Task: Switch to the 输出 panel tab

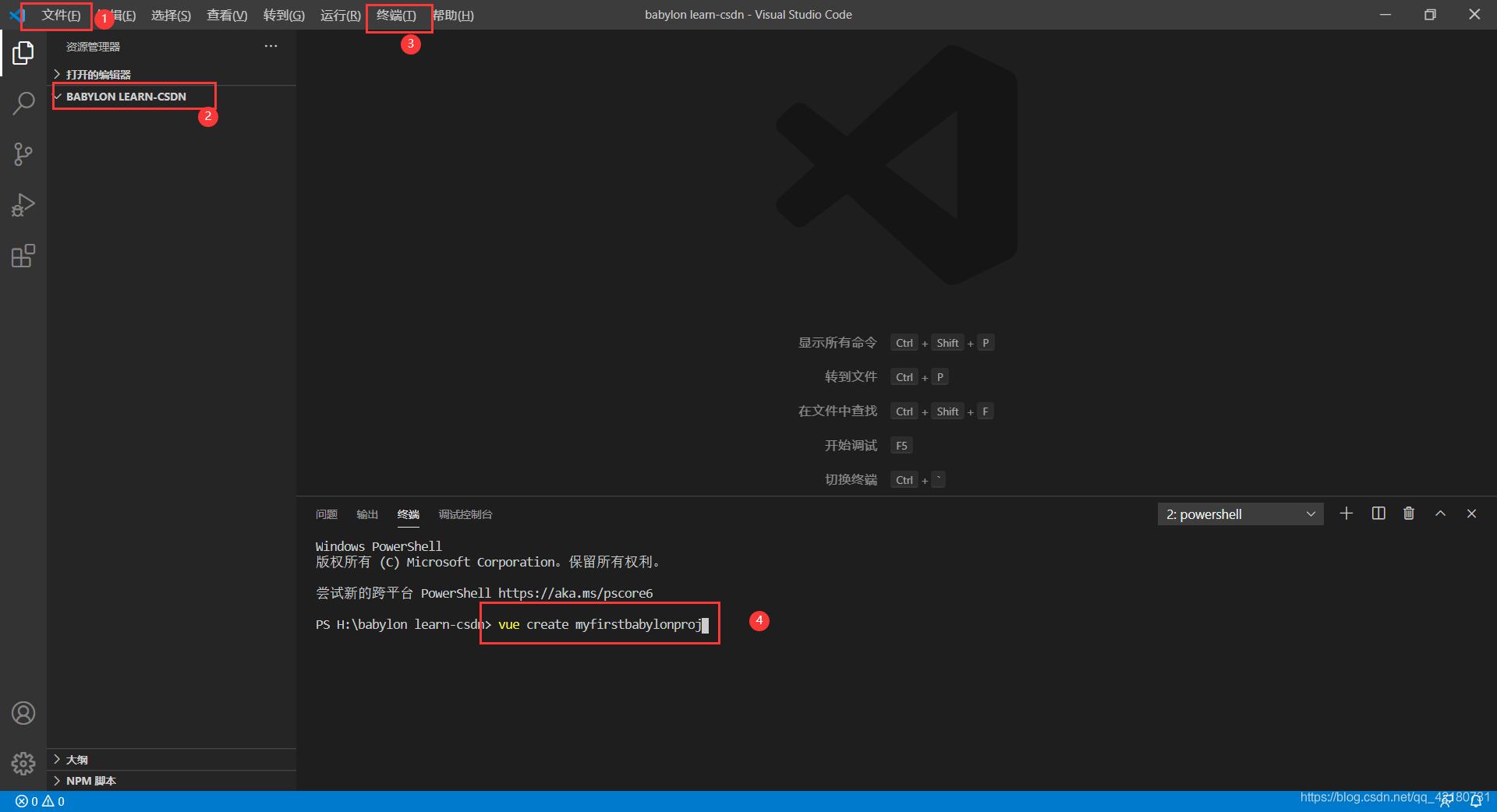Action: point(367,514)
